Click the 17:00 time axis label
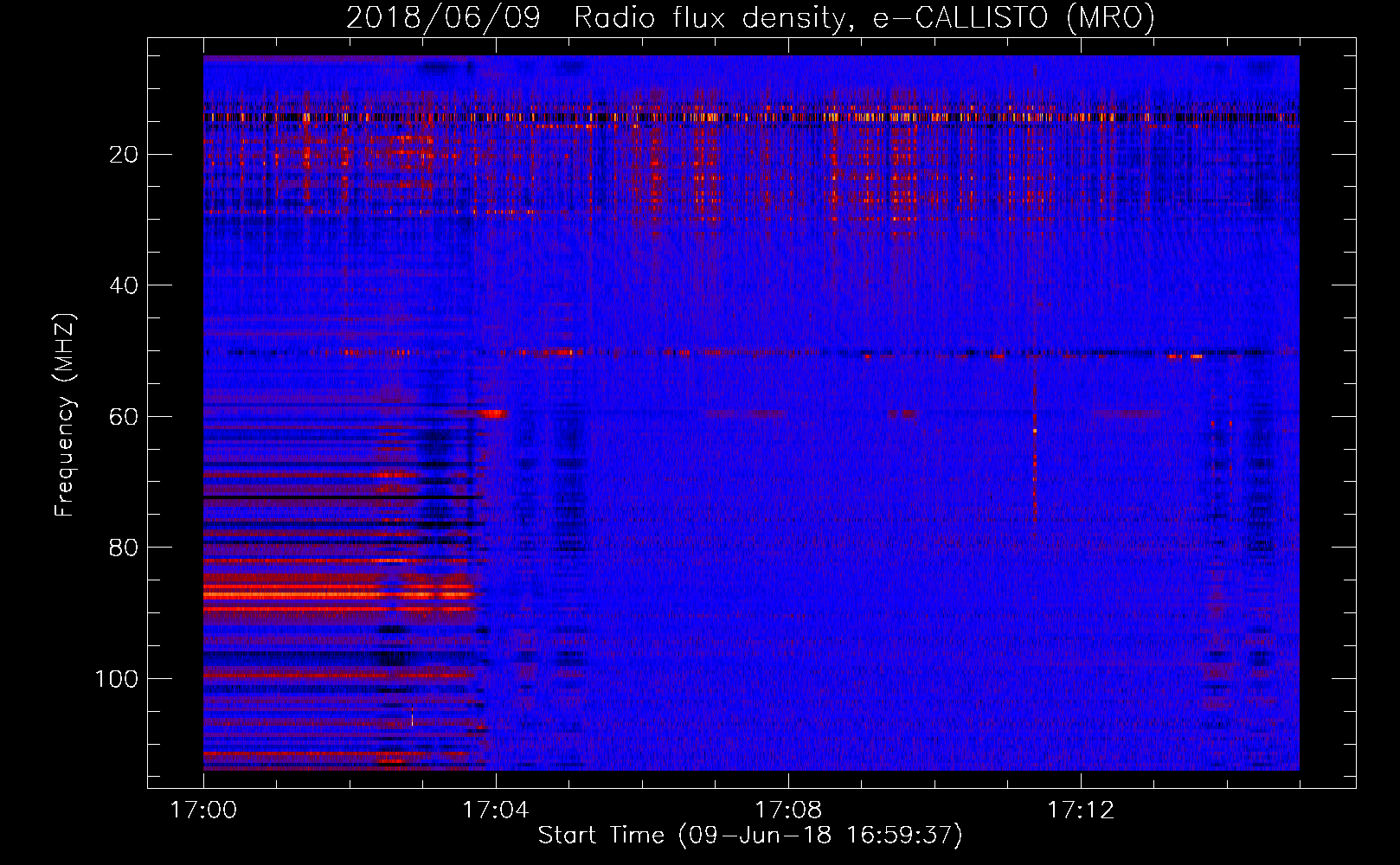Viewport: 1400px width, 865px height. pos(203,811)
